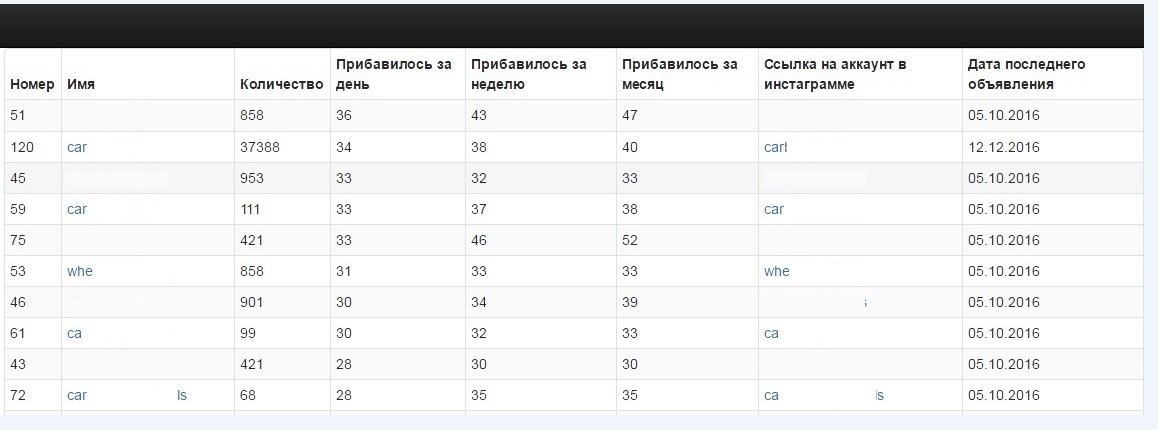The image size is (1158, 430).
Task: Open the Instagram link in row 72
Action: tap(824, 395)
